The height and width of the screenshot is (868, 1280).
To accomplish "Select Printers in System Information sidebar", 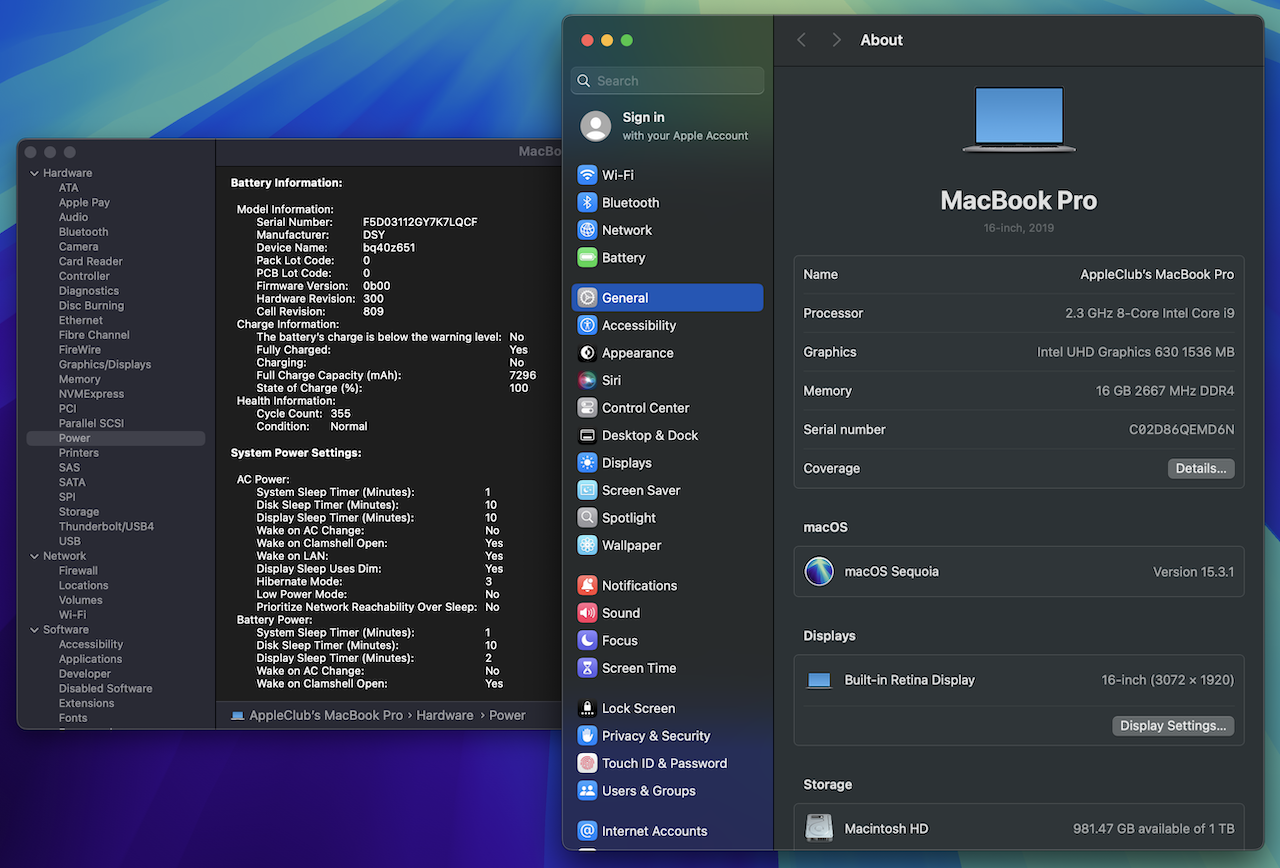I will coord(78,453).
